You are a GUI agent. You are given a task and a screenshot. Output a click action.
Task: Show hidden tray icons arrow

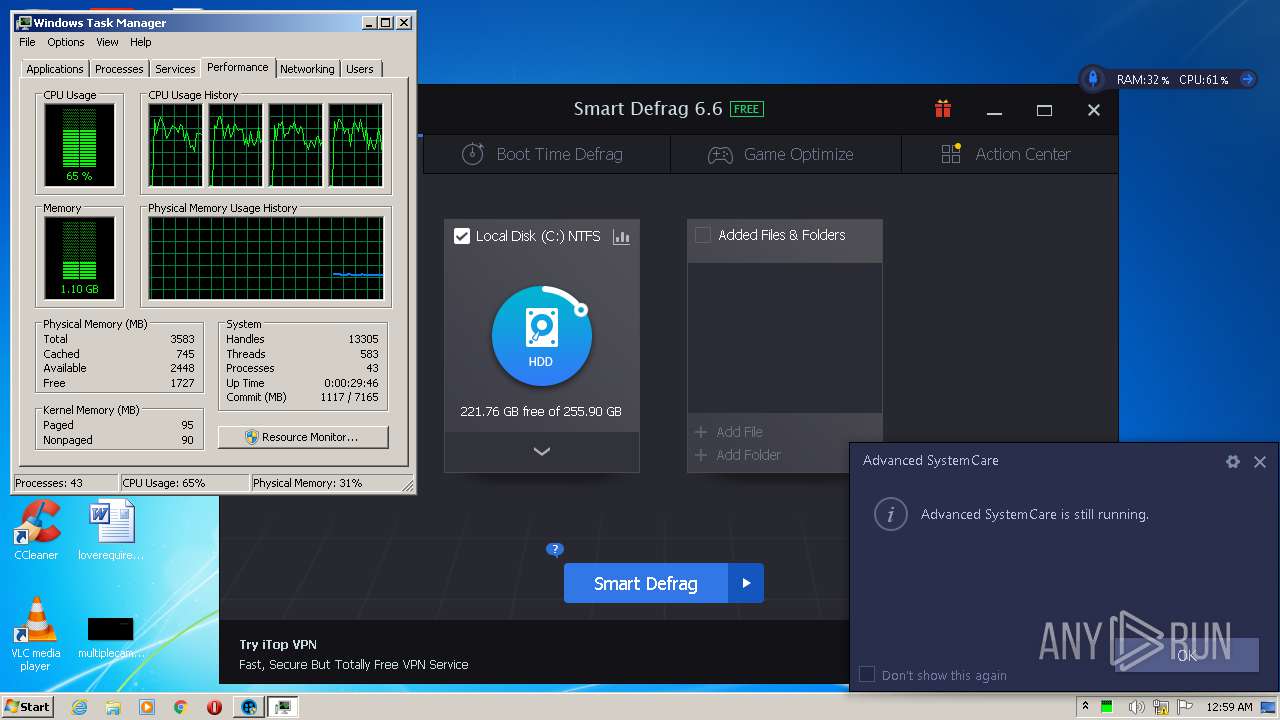[x=1085, y=706]
